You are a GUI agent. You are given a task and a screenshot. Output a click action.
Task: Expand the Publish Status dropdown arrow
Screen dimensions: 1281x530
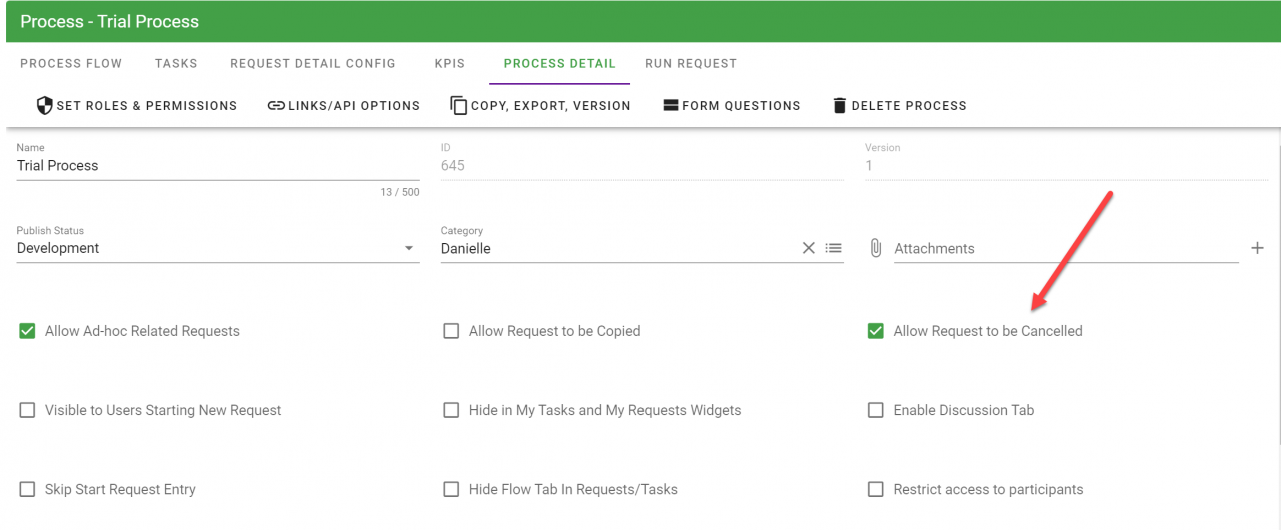(x=409, y=248)
